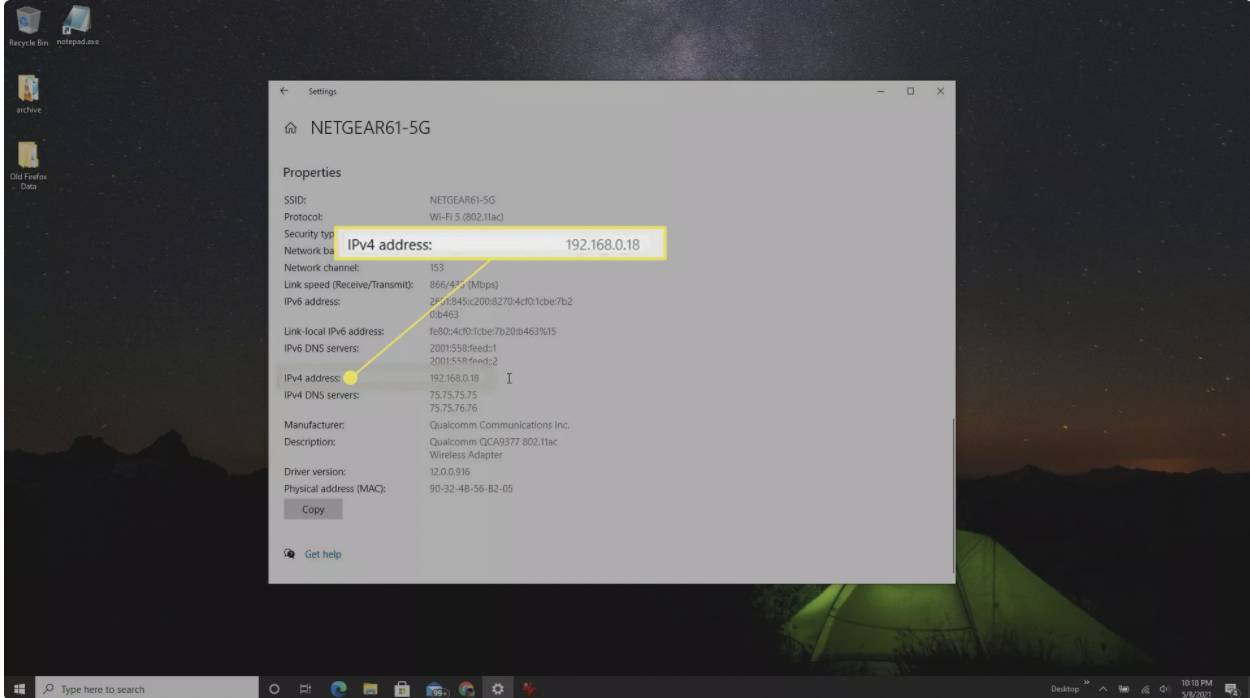Image resolution: width=1250 pixels, height=698 pixels.
Task: Click the taskbar clock showing 10:18 PM
Action: point(1198,689)
